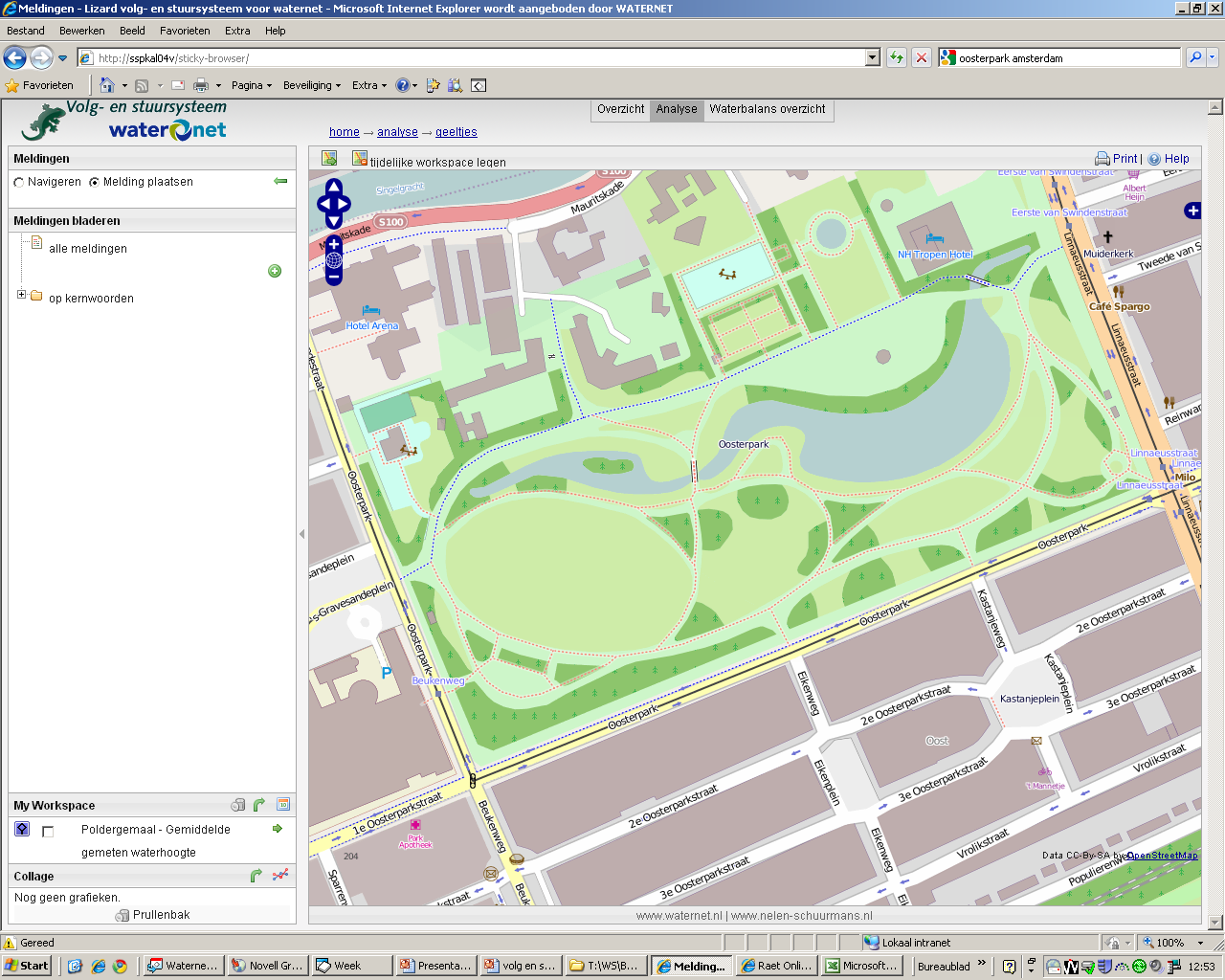Select the Analyse tab
1225x980 pixels.
(677, 109)
